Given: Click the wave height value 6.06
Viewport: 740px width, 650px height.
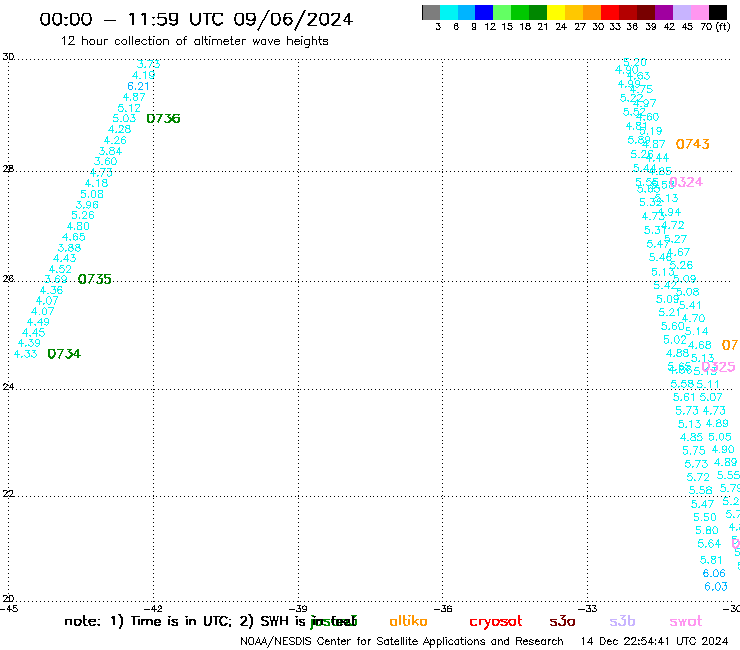Looking at the screenshot, I should click(714, 573).
